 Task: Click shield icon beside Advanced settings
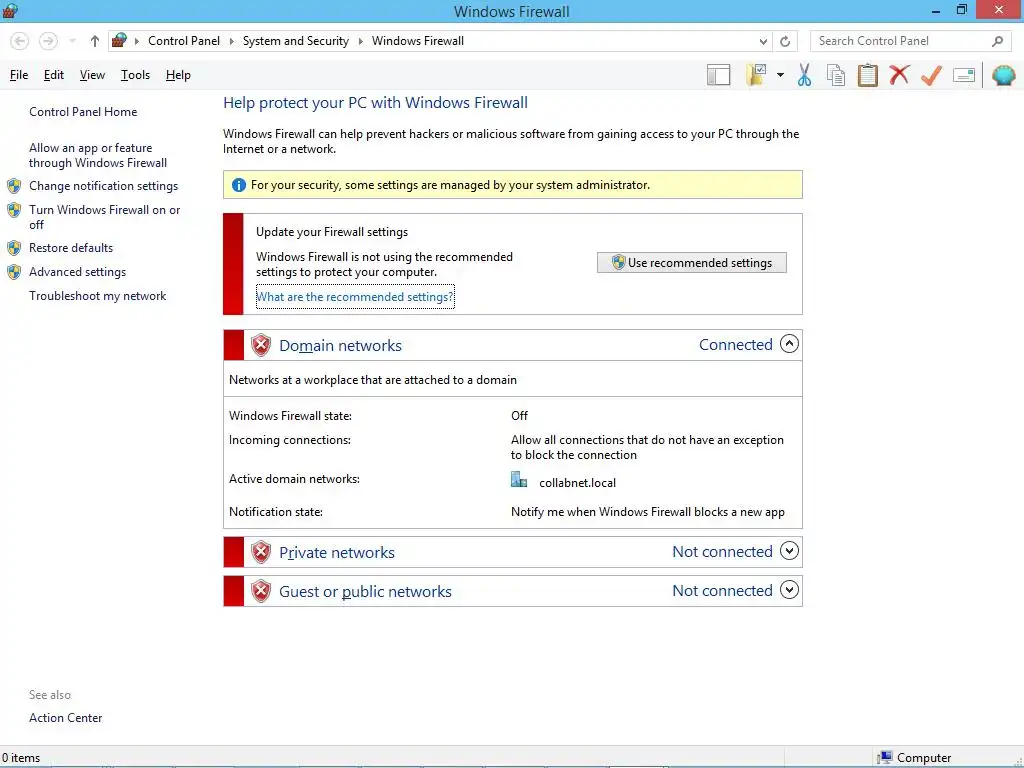coord(14,272)
